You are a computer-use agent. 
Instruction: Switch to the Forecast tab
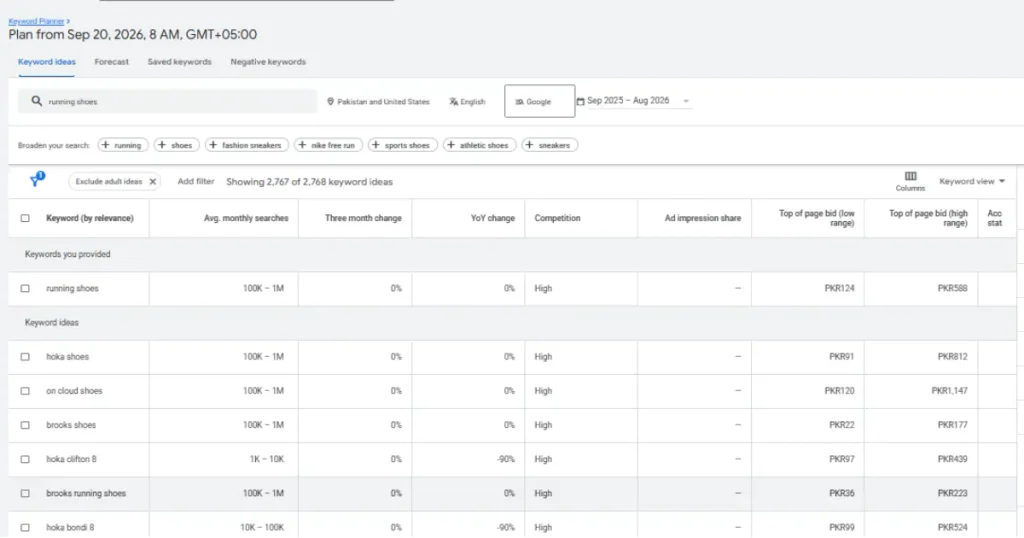pos(112,61)
